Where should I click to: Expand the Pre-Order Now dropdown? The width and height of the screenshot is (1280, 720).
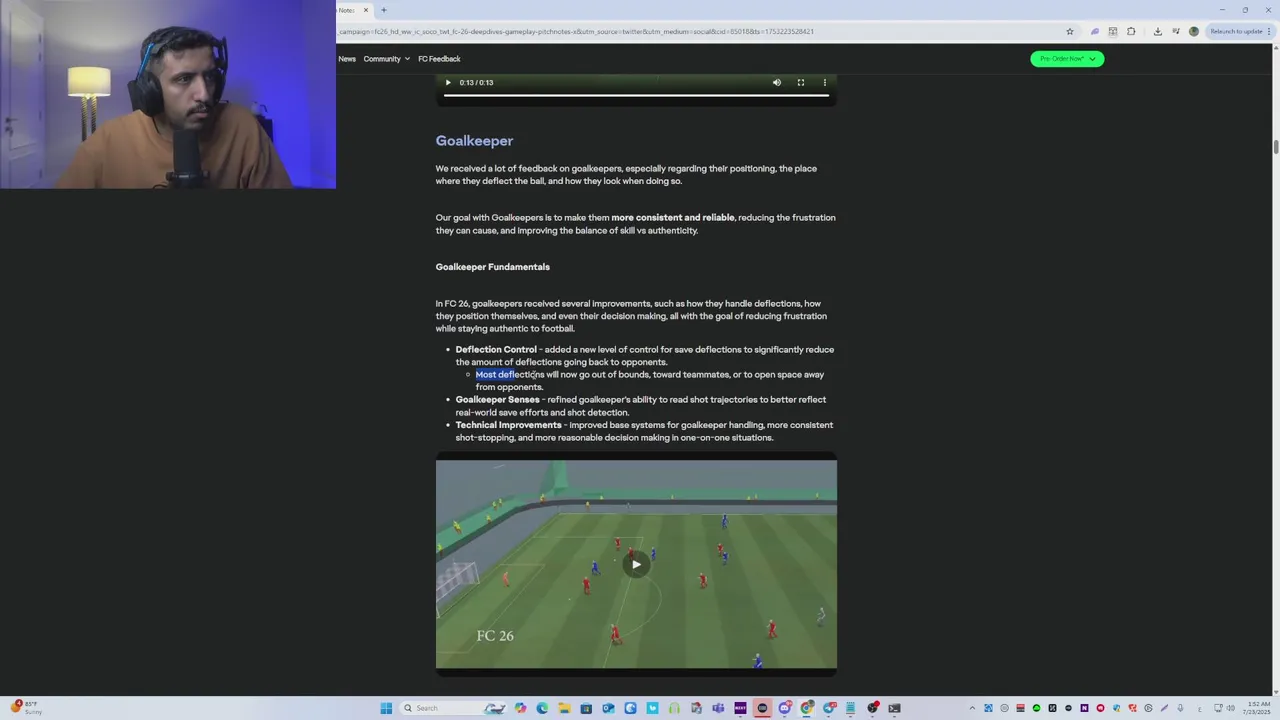tap(1067, 59)
